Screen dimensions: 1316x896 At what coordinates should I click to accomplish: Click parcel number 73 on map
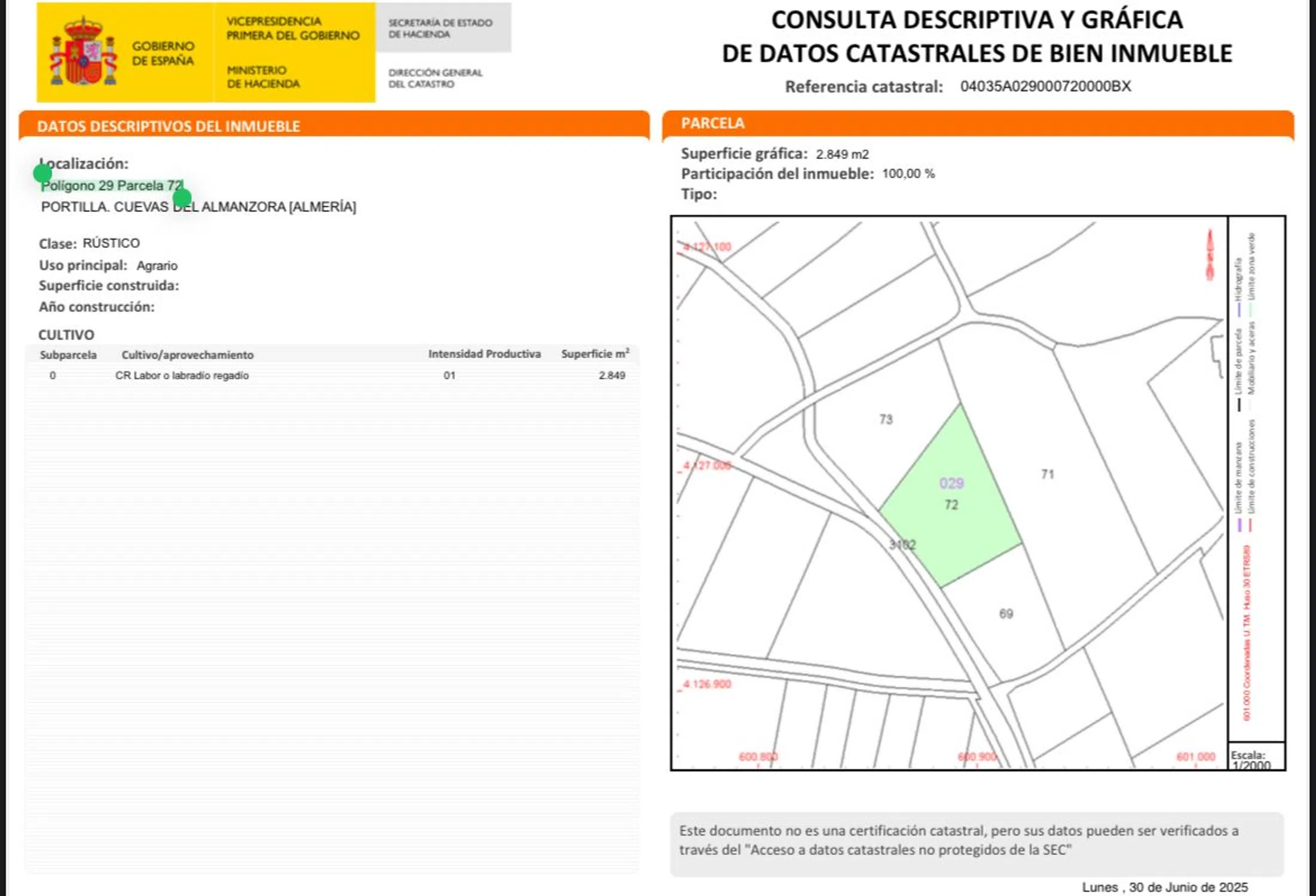pyautogui.click(x=886, y=419)
